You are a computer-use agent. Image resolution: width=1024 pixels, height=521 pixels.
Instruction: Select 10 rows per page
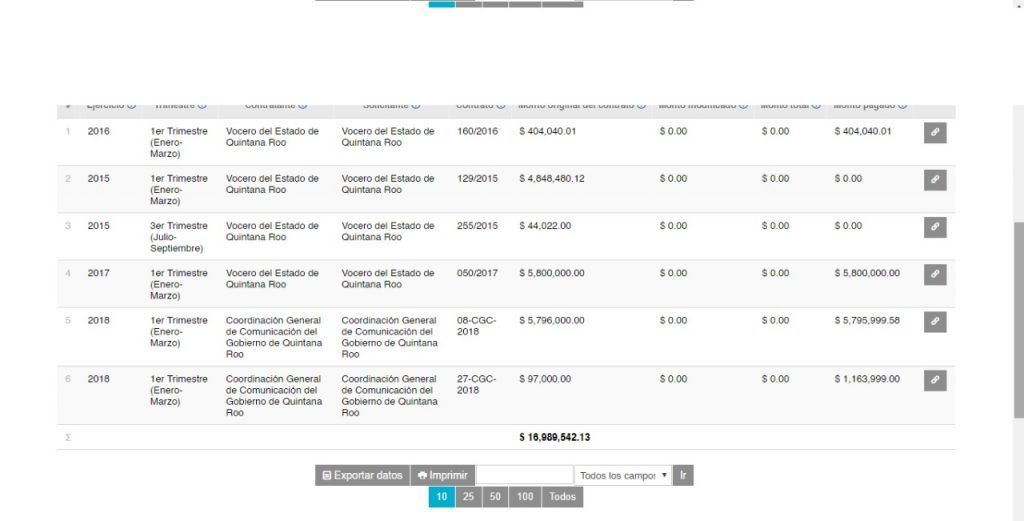coord(441,497)
